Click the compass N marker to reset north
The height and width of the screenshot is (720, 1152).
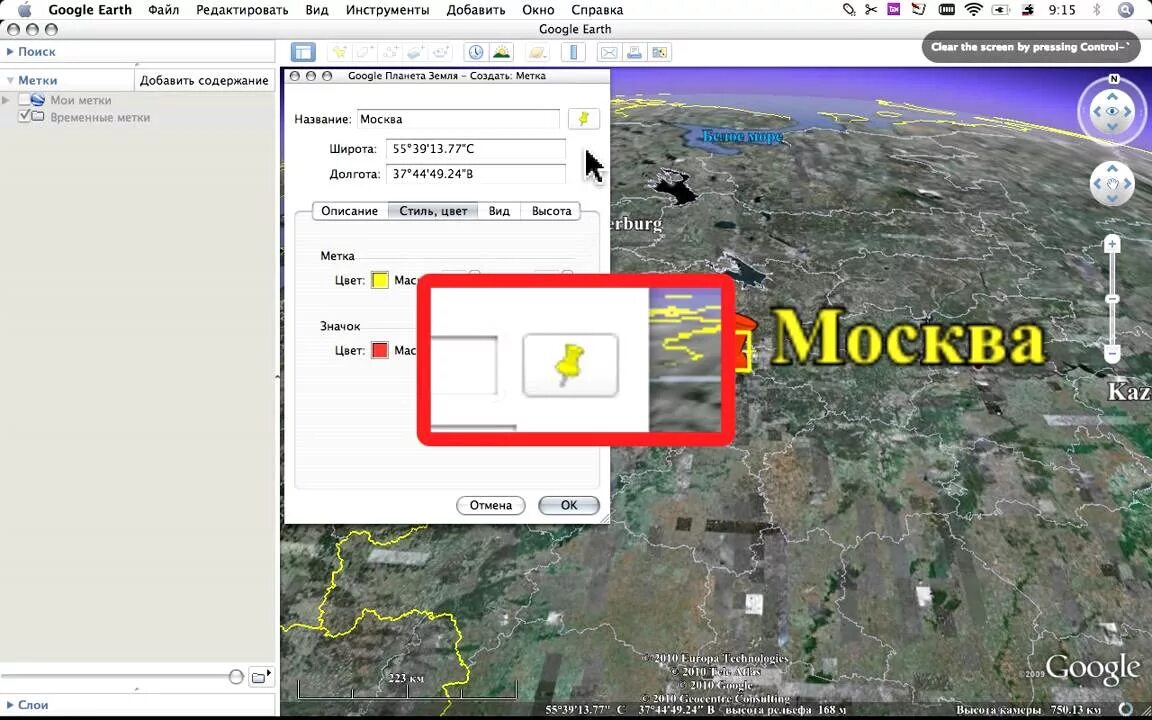tap(1113, 78)
